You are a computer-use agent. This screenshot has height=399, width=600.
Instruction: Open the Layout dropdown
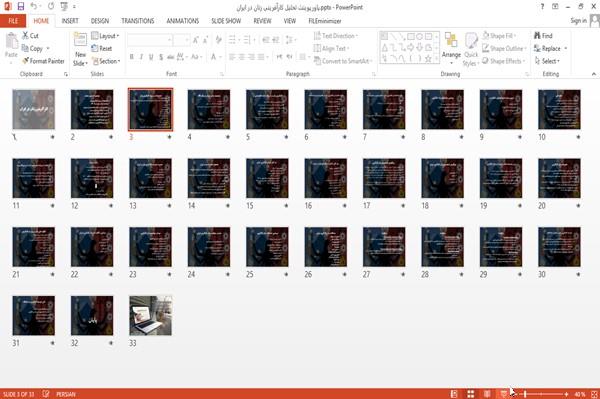point(105,36)
